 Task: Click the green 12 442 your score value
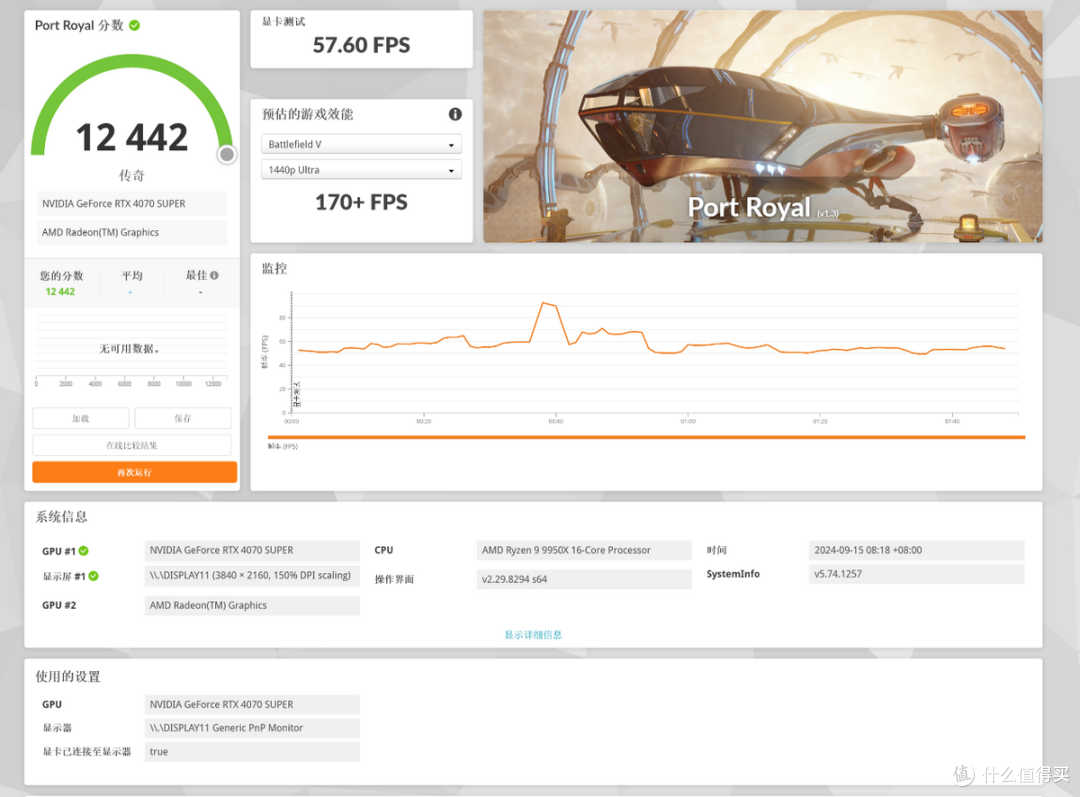pyautogui.click(x=60, y=291)
